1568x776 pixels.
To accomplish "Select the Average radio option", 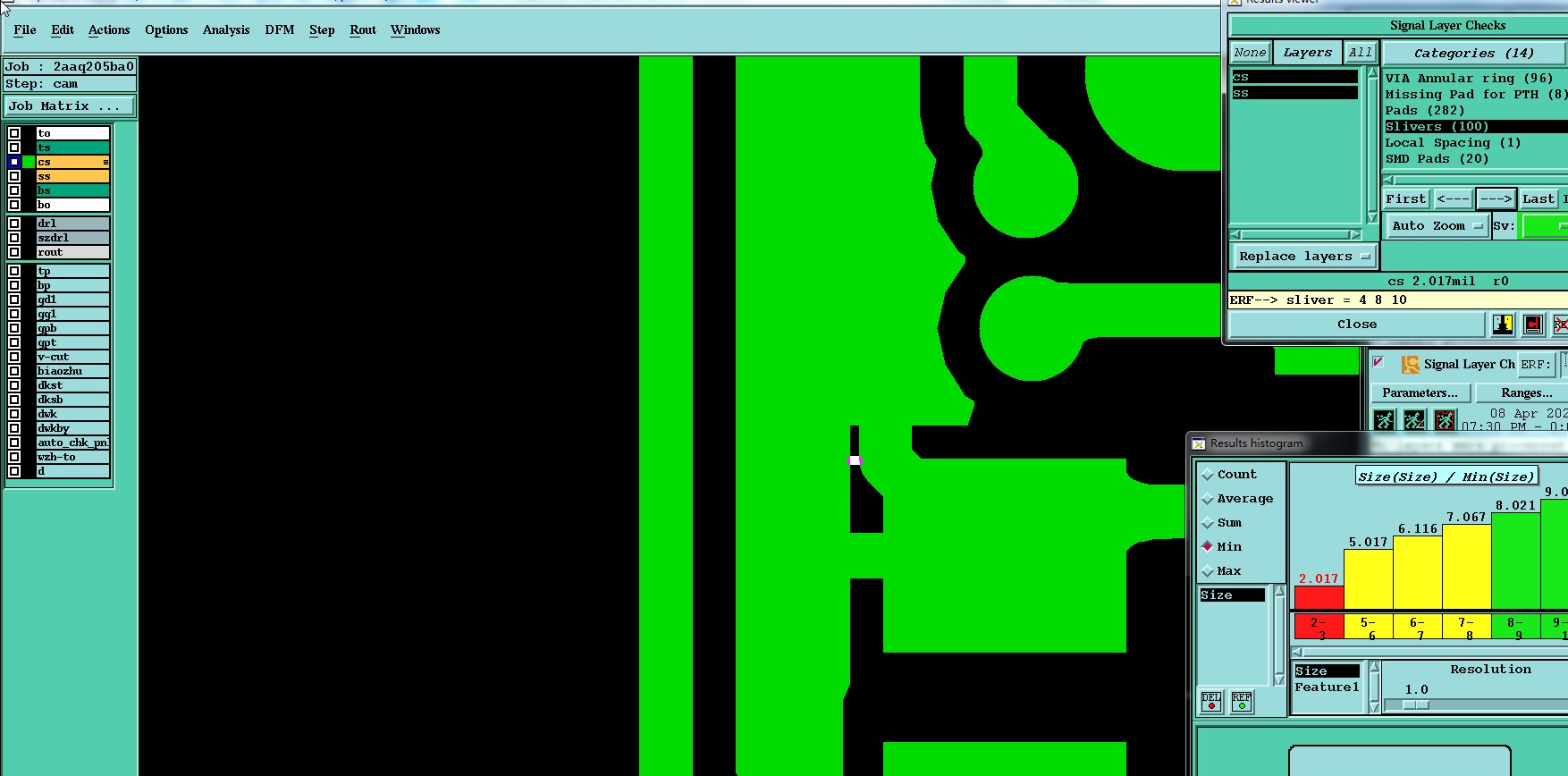I will [x=1208, y=499].
